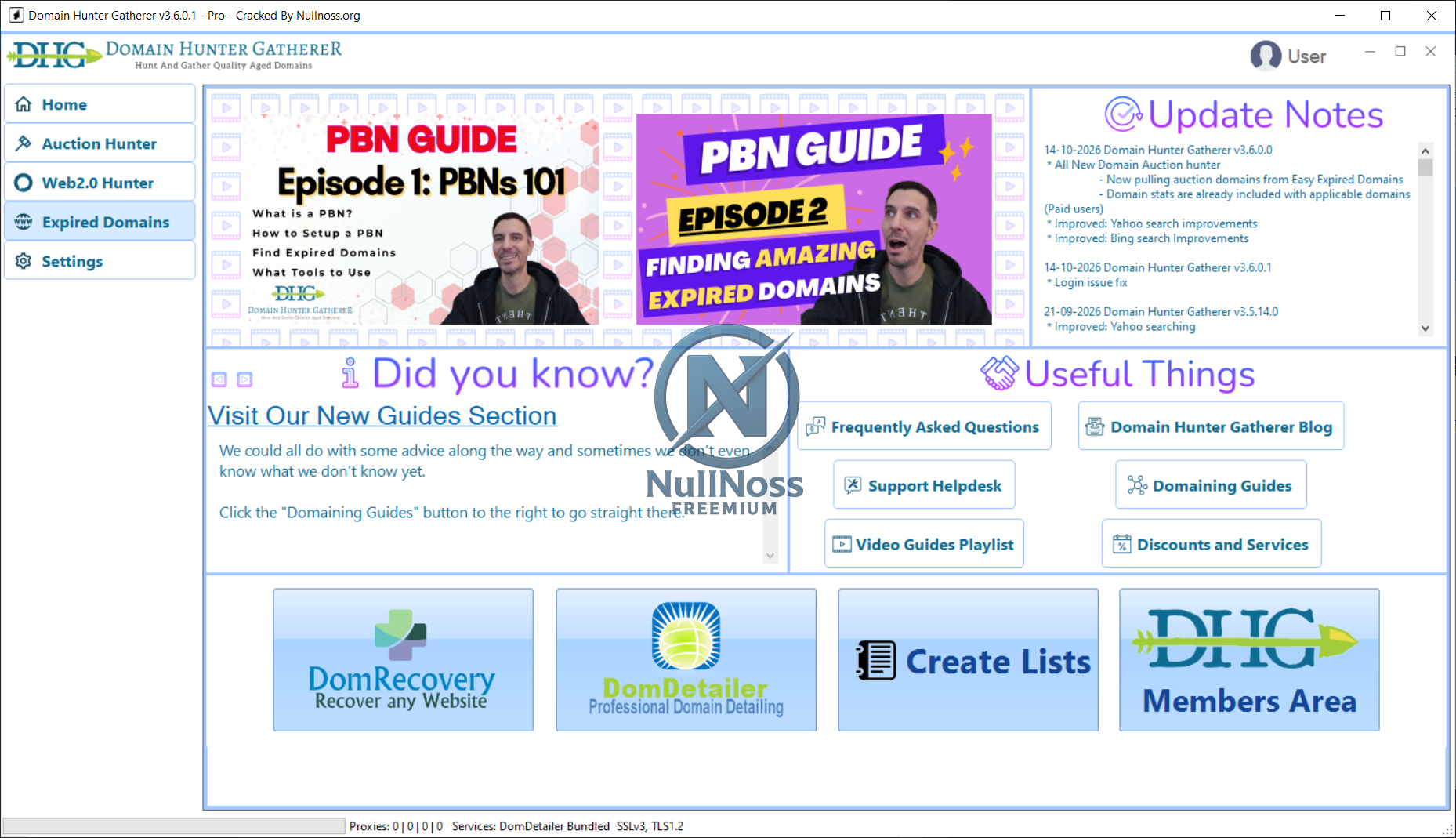Open Domaining Guides
Viewport: 1456px width, 838px height.
pos(1211,485)
